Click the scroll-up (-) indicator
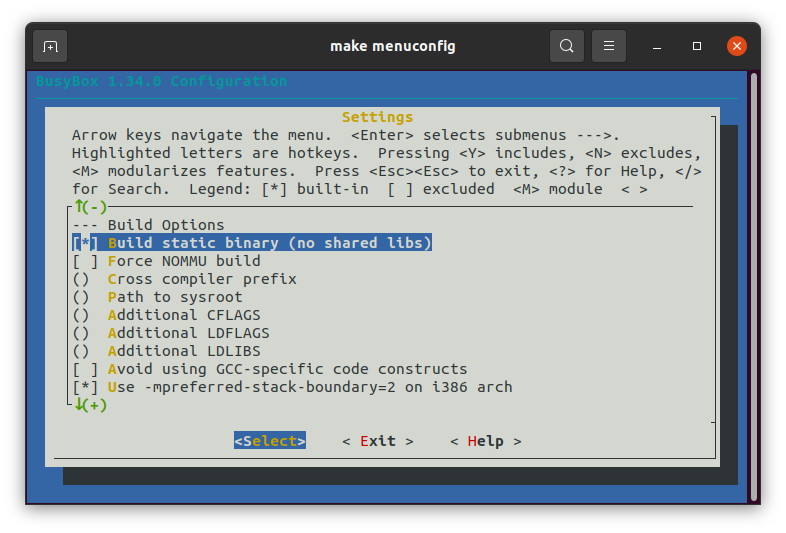Viewport: 786px width, 533px height. pyautogui.click(x=91, y=207)
